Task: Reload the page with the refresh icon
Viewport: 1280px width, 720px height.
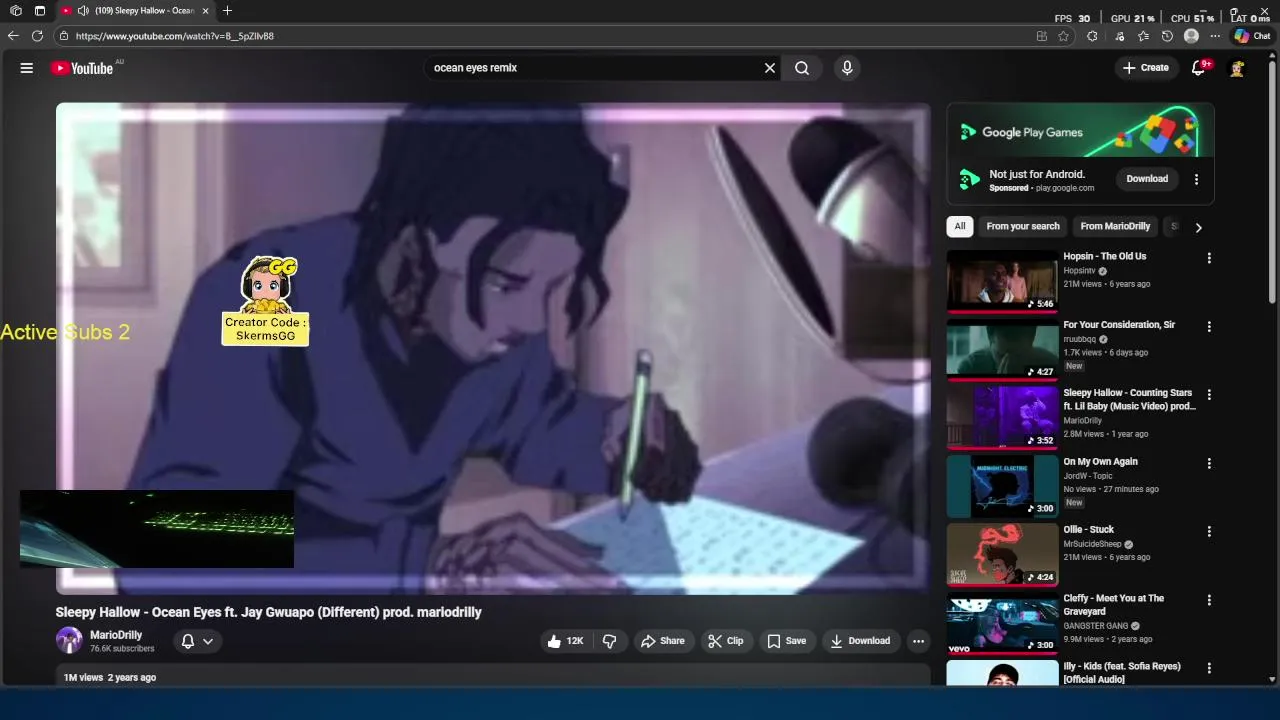Action: 37,36
